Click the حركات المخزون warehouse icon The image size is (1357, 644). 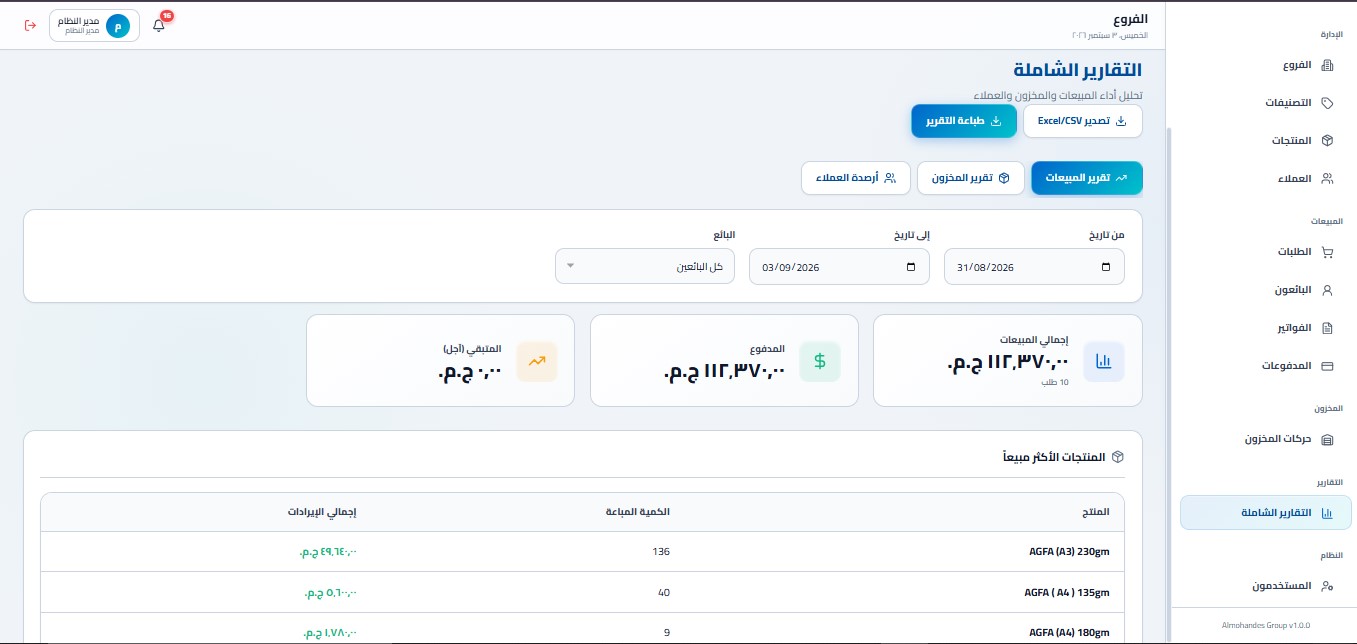click(1328, 439)
